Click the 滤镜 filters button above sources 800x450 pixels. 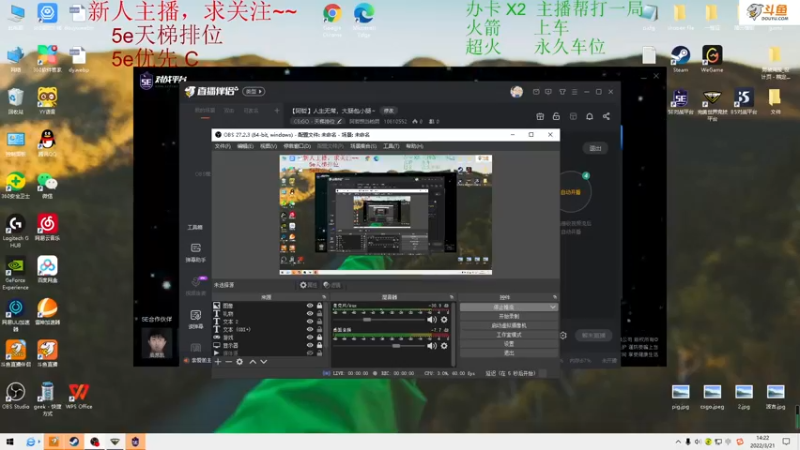[332, 285]
